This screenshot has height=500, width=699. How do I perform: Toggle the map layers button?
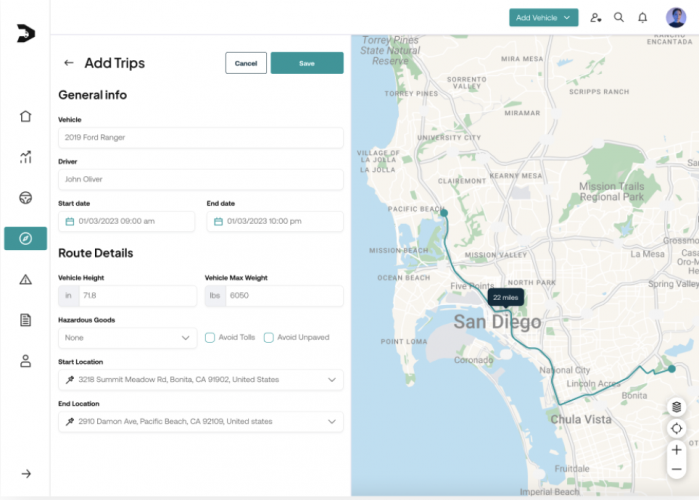(677, 407)
